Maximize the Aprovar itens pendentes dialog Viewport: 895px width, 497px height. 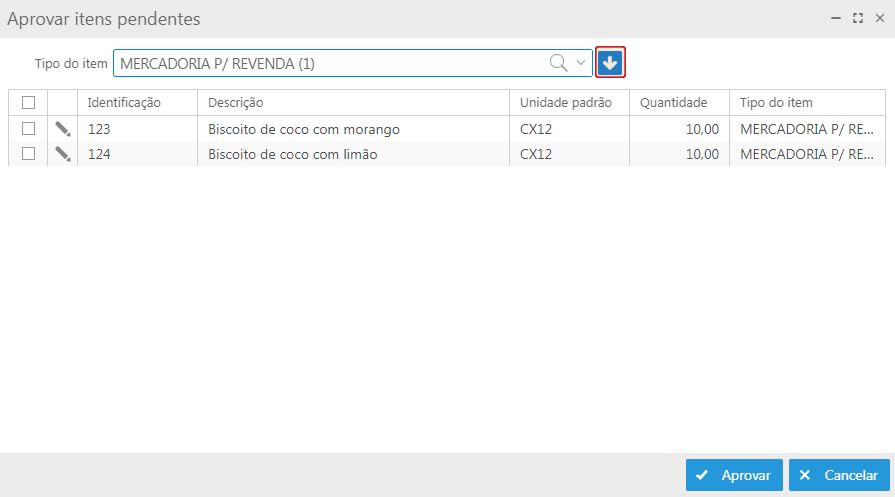tap(857, 18)
